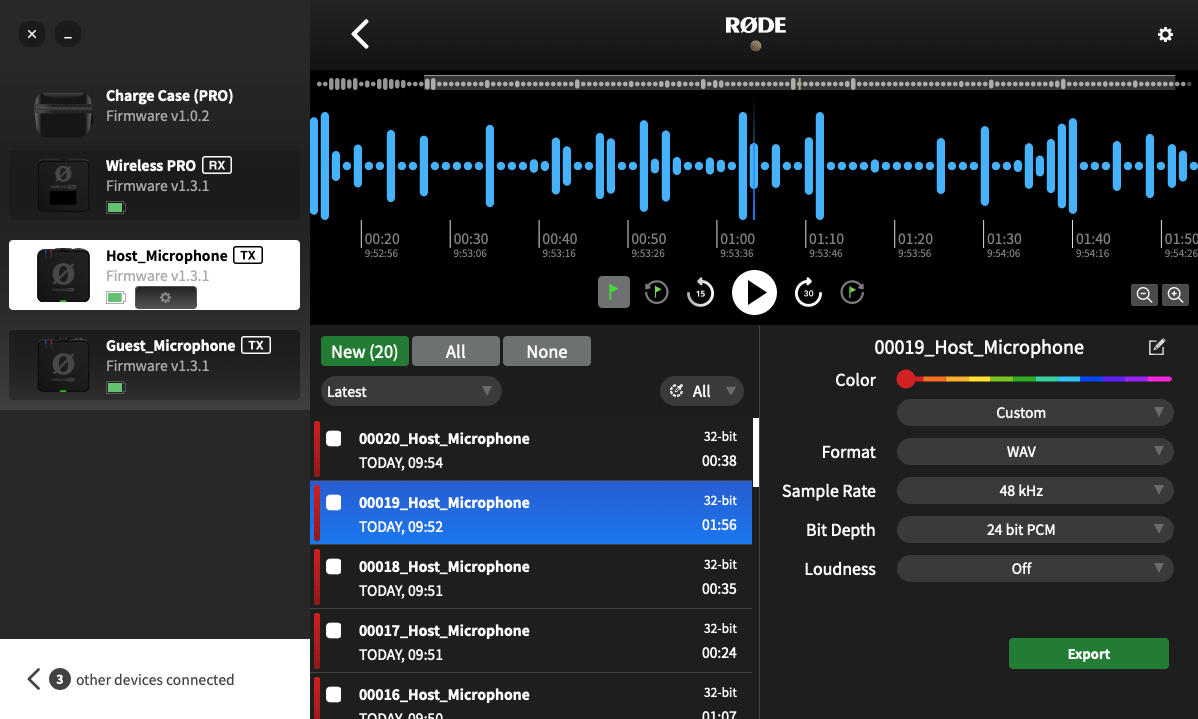The image size is (1198, 719).
Task: Select the Guest_Microphone TX device
Action: coord(154,364)
